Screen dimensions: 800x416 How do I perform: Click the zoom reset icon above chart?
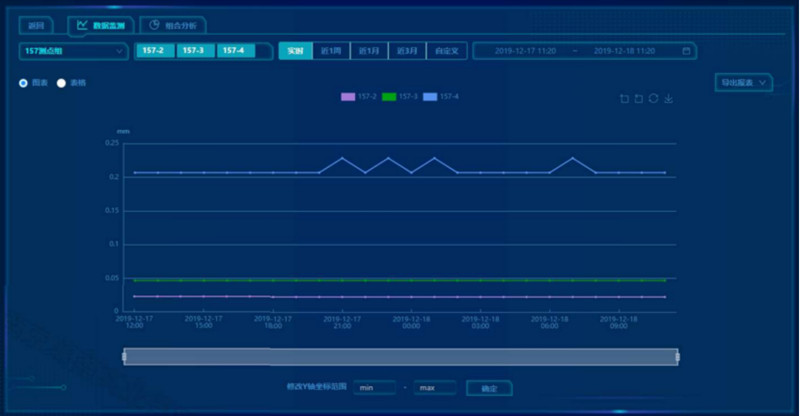(638, 98)
